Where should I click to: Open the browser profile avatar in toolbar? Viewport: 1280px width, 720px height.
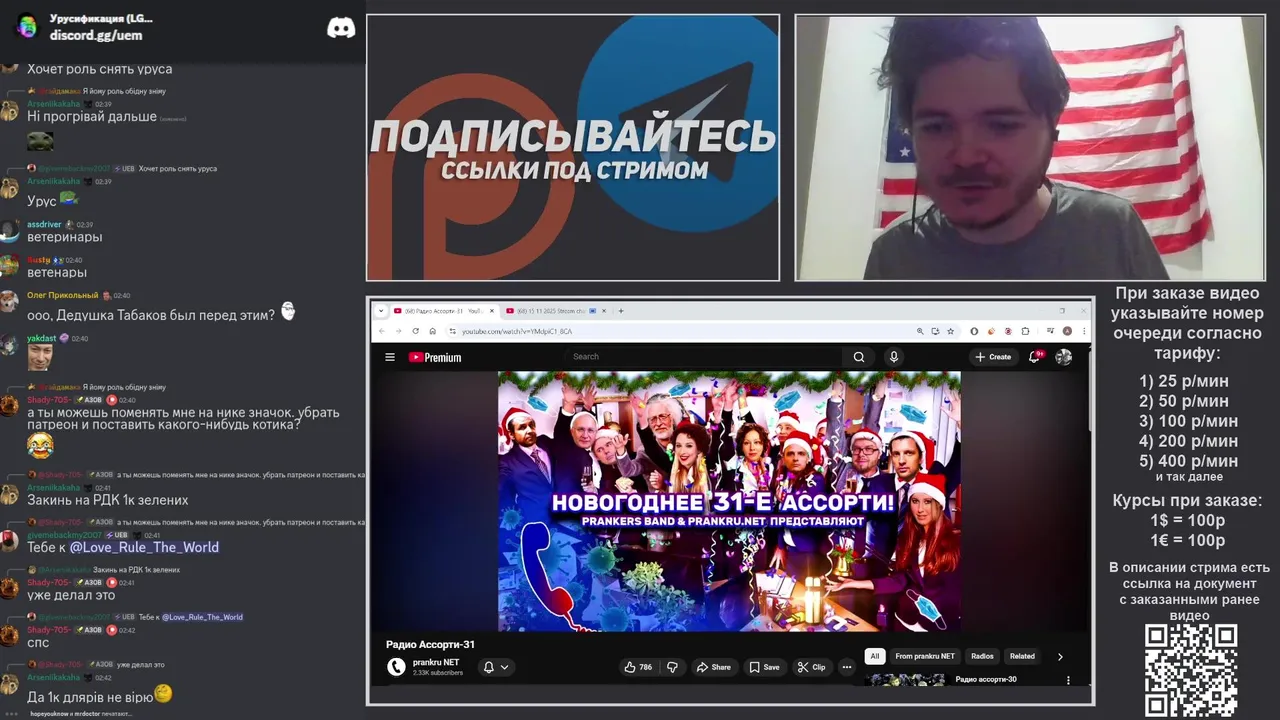point(1068,331)
